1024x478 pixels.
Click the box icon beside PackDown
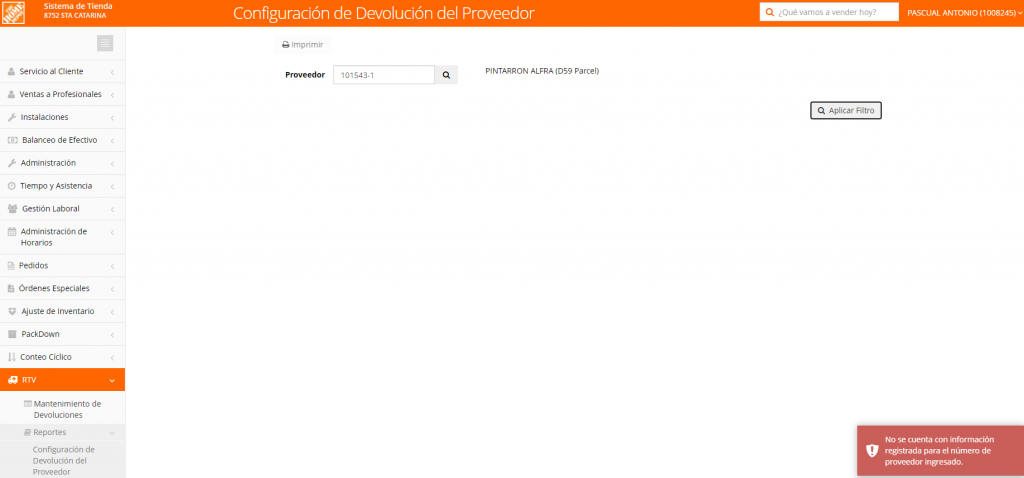(x=12, y=334)
